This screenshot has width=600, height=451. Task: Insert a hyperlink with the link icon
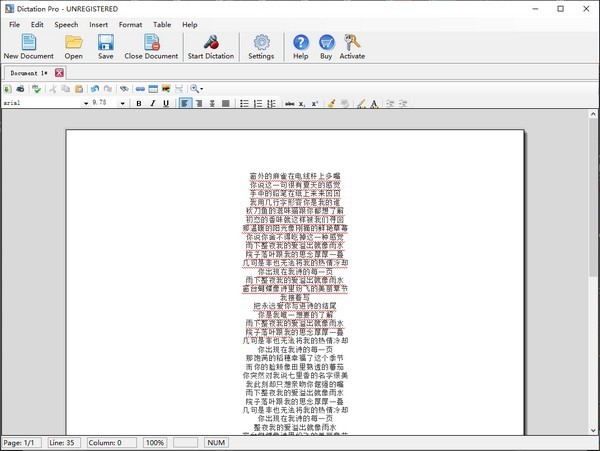pos(140,89)
